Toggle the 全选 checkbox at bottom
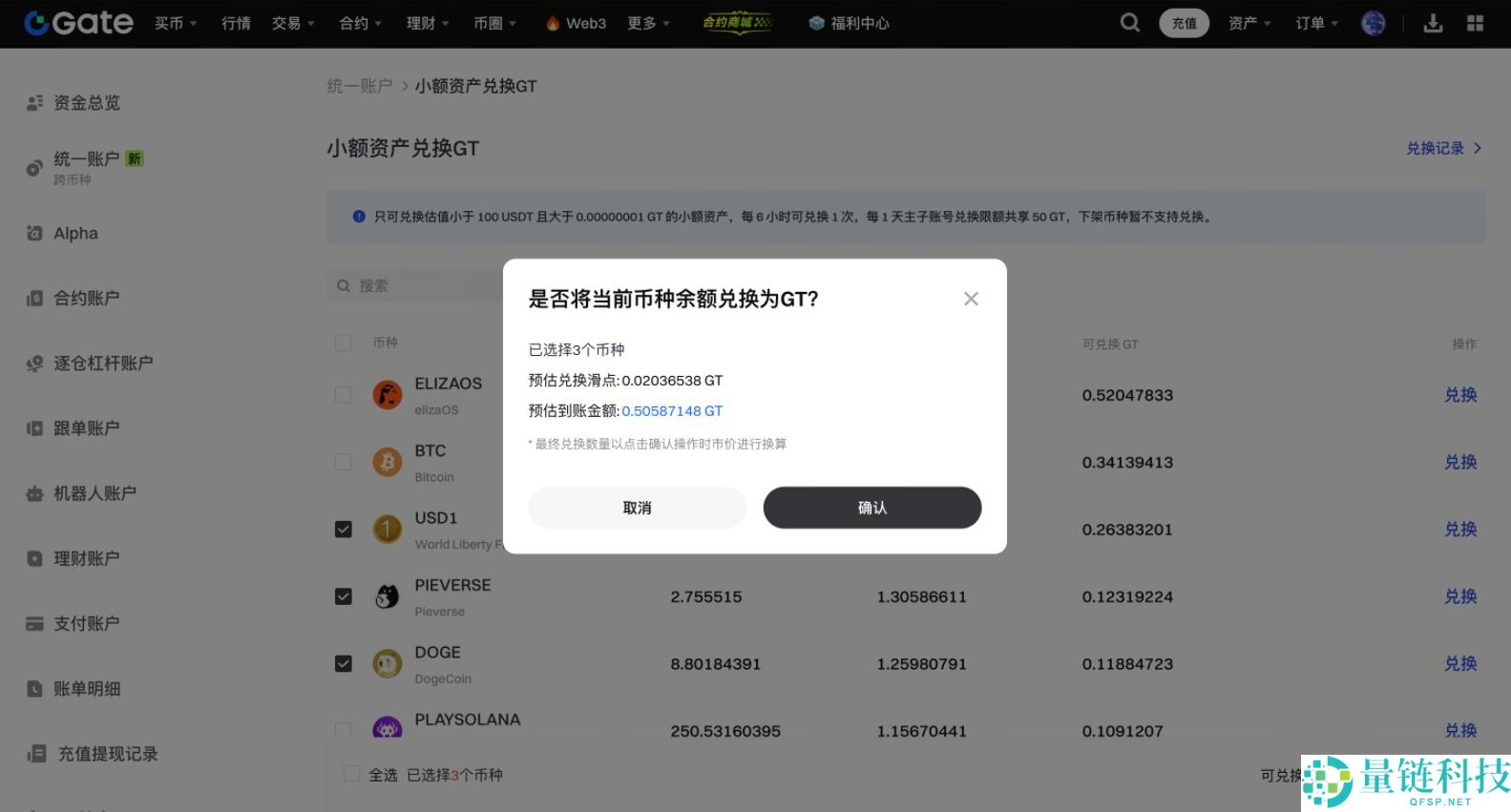This screenshot has width=1511, height=812. click(x=351, y=774)
